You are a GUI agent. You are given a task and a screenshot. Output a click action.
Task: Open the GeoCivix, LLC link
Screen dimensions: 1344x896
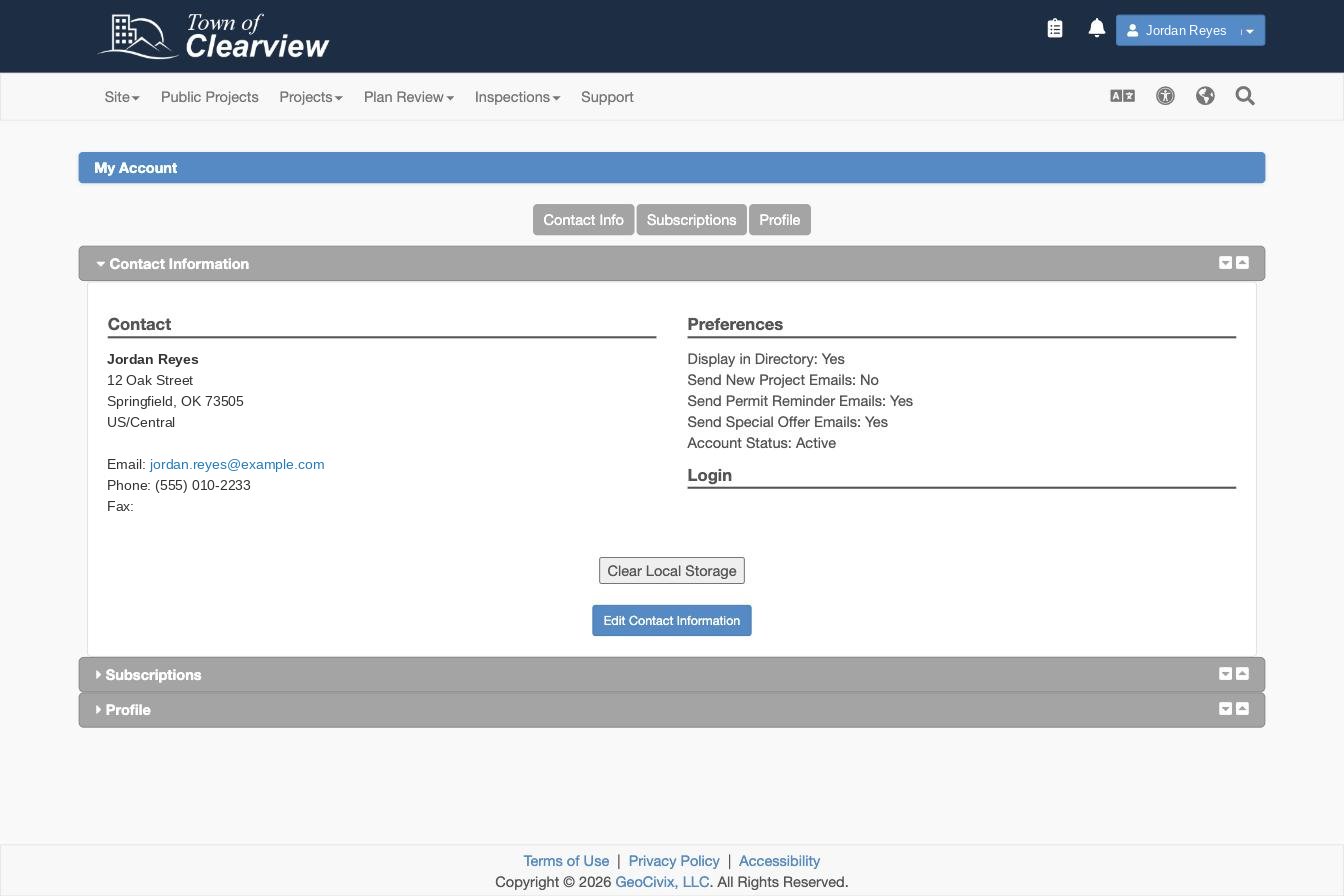pos(662,882)
